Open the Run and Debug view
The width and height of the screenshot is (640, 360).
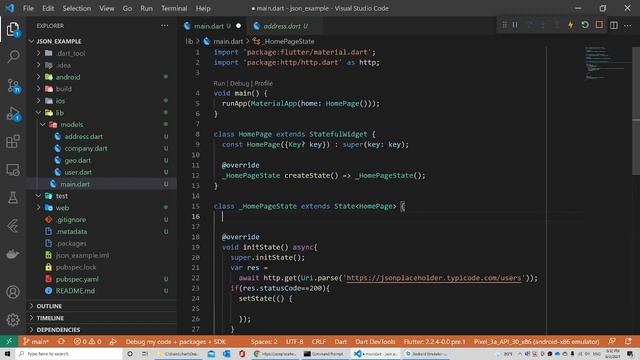pyautogui.click(x=13, y=114)
